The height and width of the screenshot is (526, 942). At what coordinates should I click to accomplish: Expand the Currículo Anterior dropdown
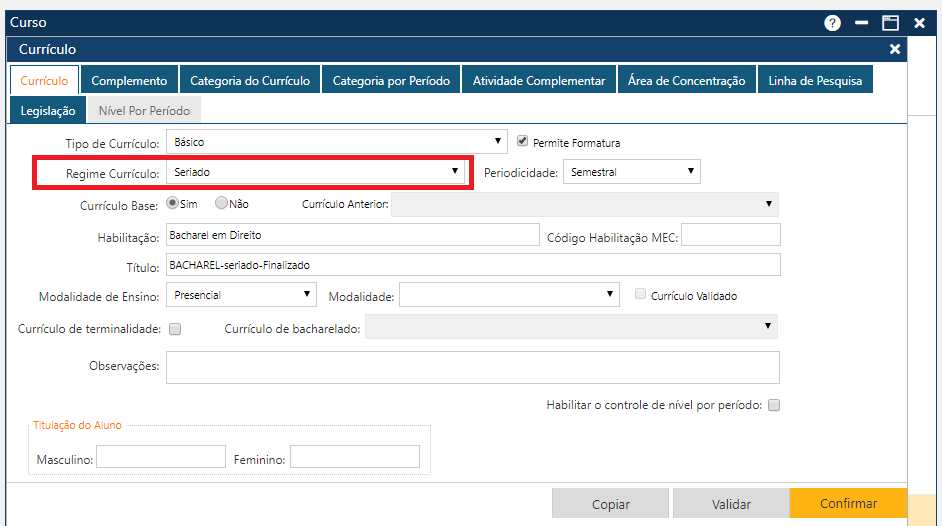click(585, 204)
